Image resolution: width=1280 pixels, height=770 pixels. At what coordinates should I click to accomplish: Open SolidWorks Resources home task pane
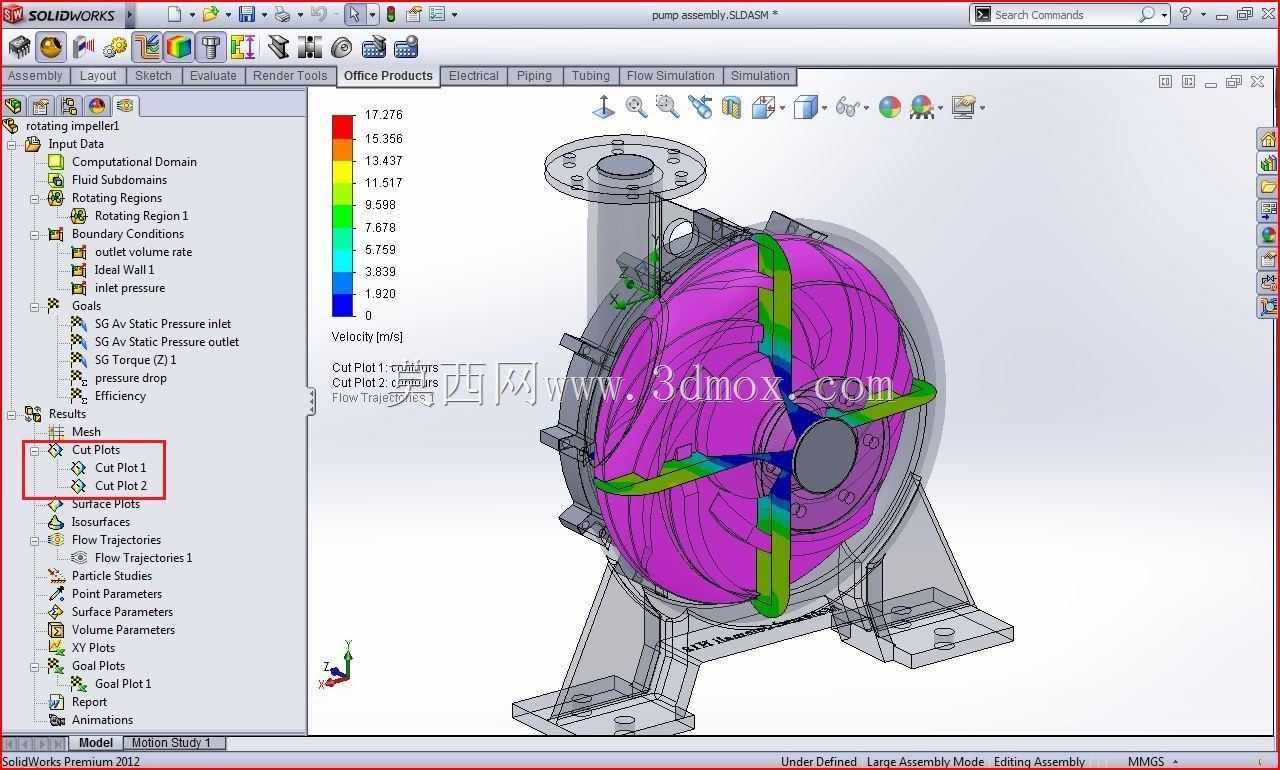click(x=1268, y=139)
